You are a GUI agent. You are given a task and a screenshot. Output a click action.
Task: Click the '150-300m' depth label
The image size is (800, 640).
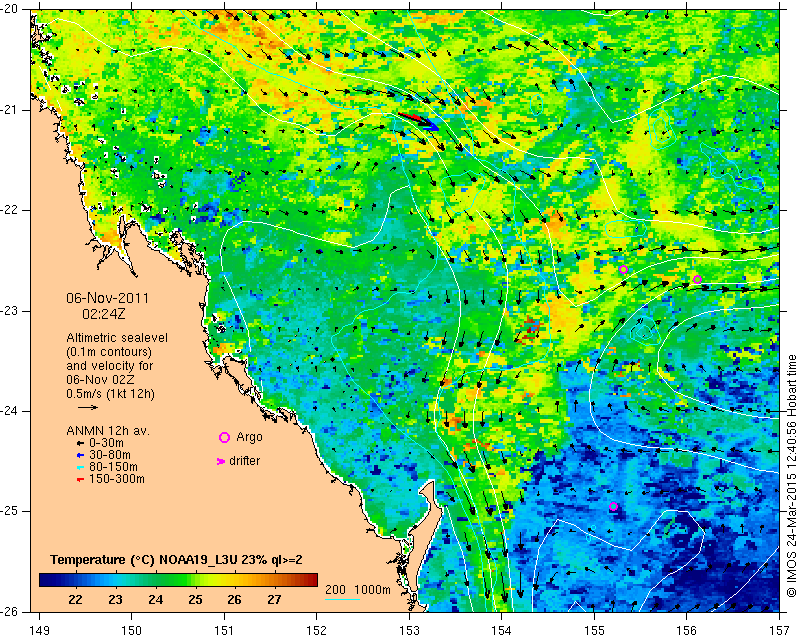coord(117,479)
